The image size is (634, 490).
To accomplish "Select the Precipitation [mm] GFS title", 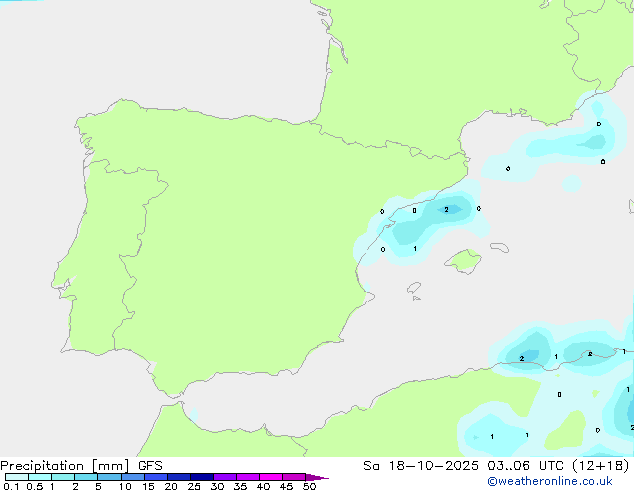I will tap(81, 466).
